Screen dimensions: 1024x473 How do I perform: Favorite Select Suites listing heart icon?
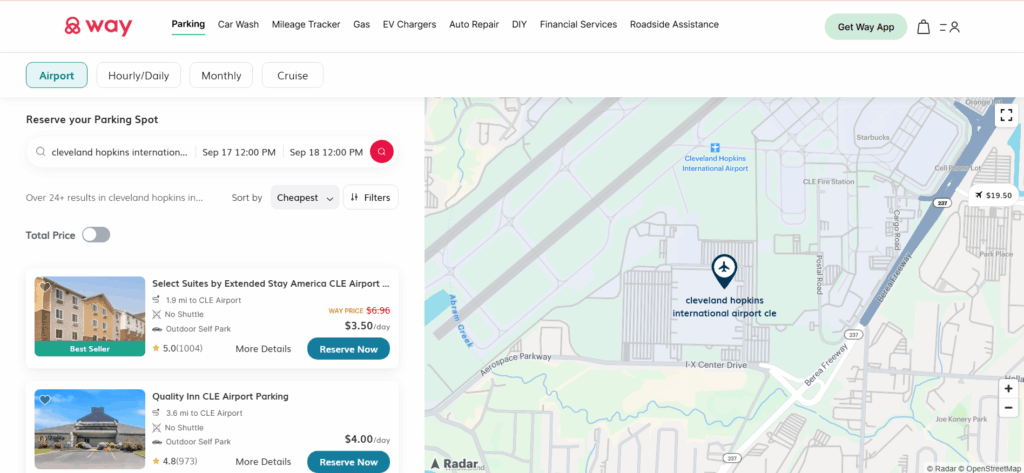pos(44,286)
